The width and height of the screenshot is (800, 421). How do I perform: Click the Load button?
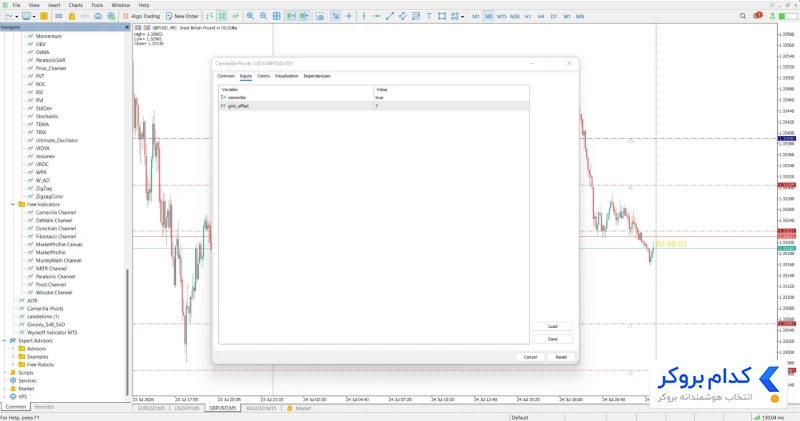pyautogui.click(x=553, y=327)
